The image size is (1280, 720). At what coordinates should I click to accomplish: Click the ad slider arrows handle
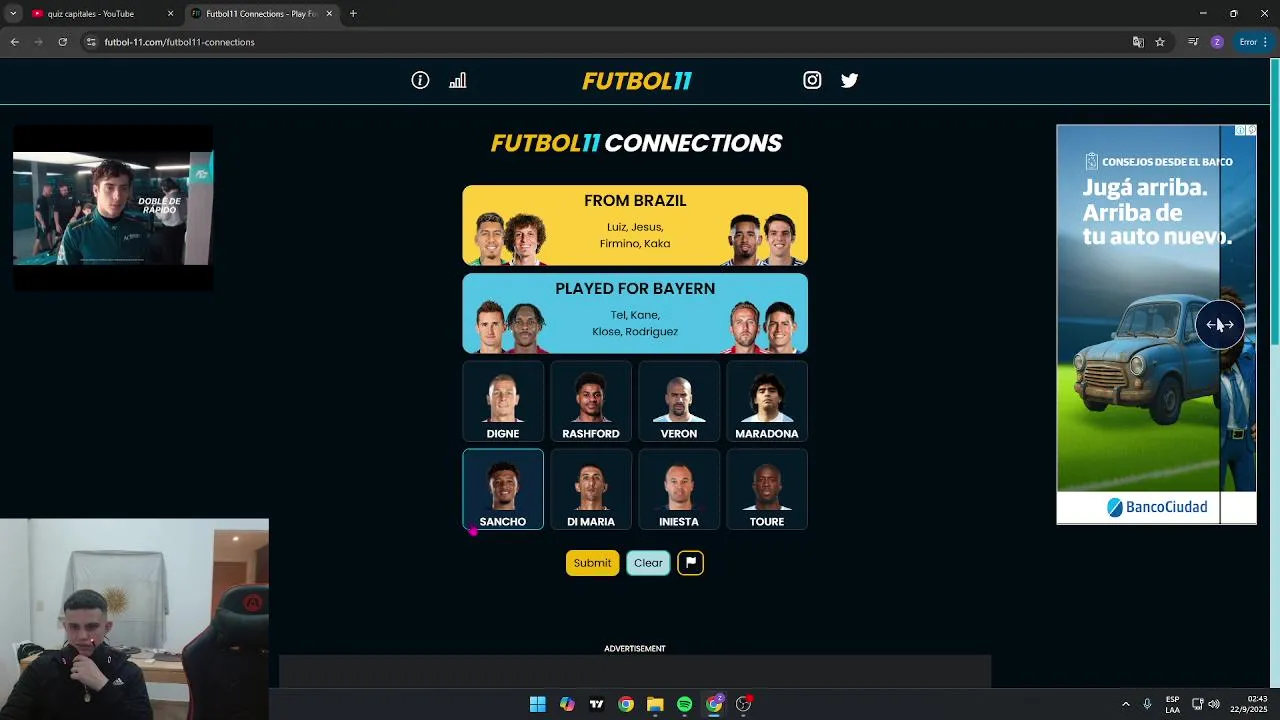1220,325
